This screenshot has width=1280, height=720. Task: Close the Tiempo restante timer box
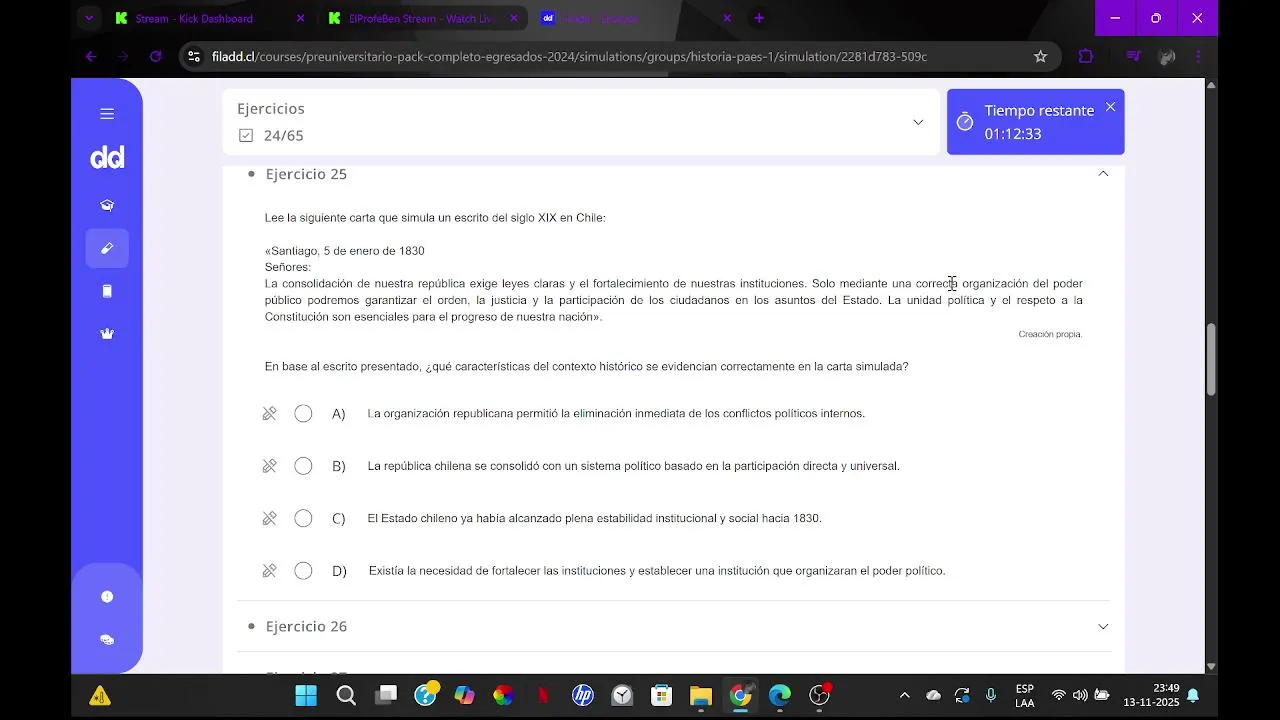click(1110, 107)
